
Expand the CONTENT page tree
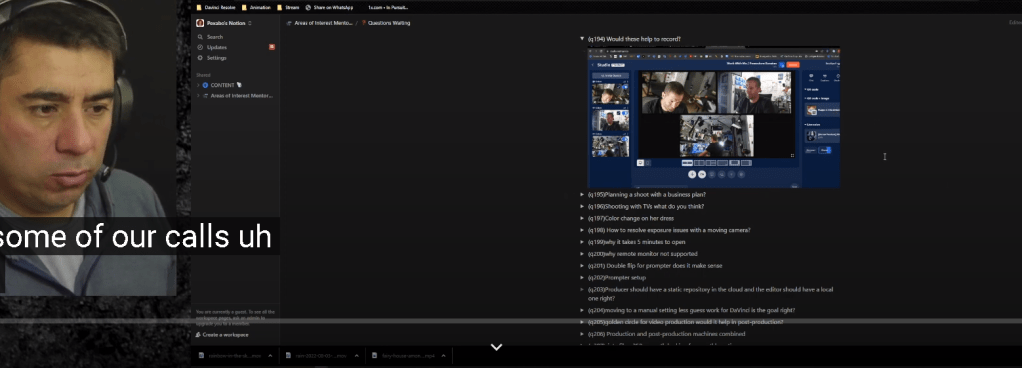(198, 85)
